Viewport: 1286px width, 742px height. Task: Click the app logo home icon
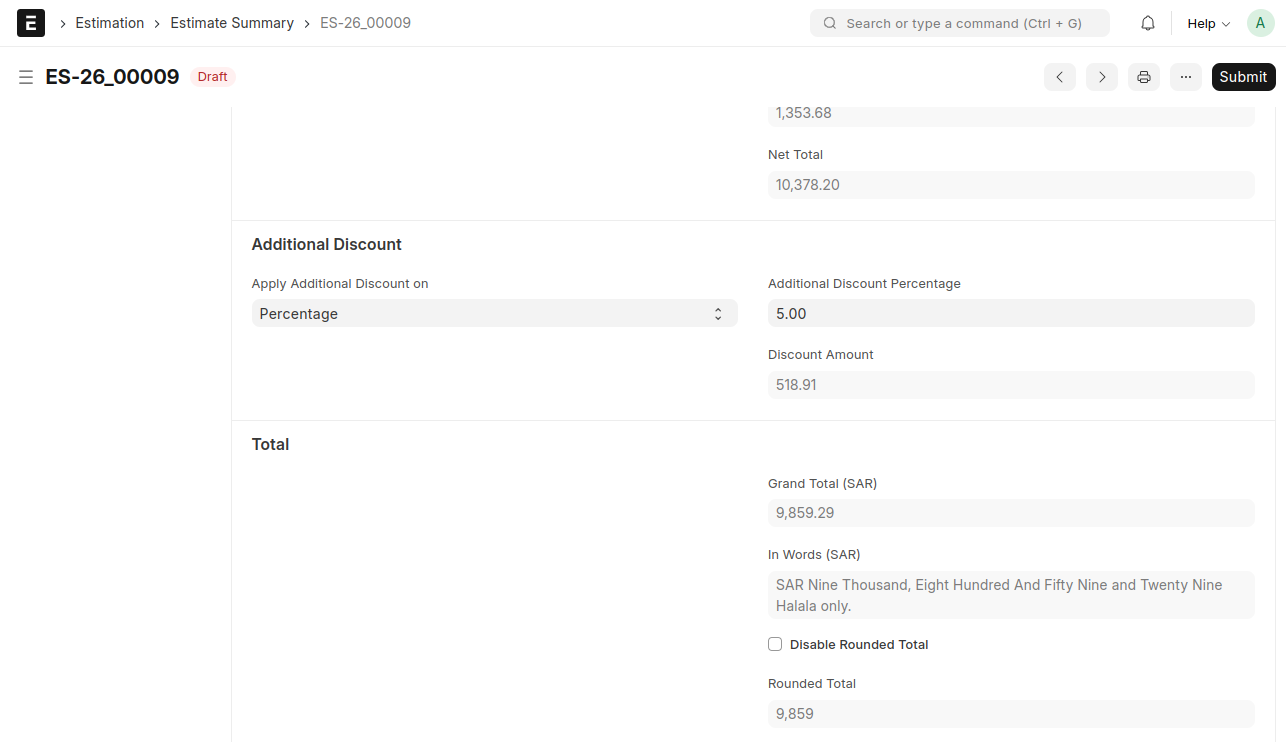31,23
